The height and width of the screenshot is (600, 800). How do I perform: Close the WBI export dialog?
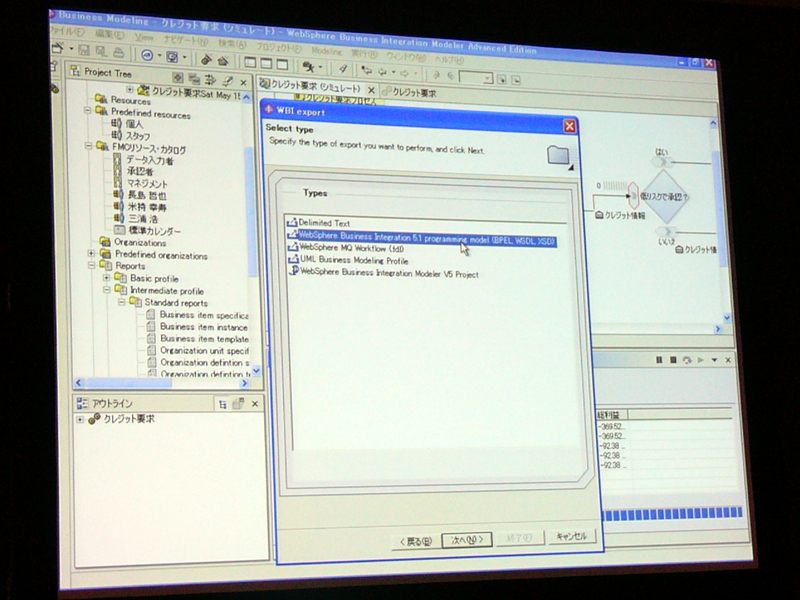click(569, 126)
